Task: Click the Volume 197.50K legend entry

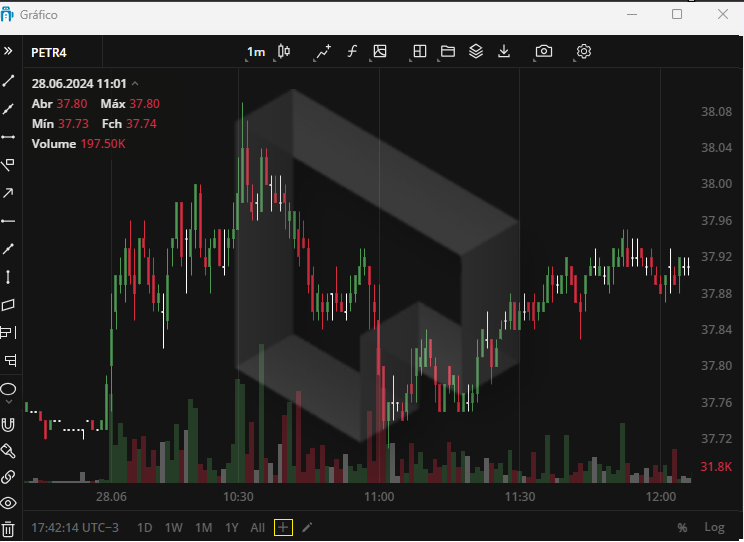Action: (78, 144)
